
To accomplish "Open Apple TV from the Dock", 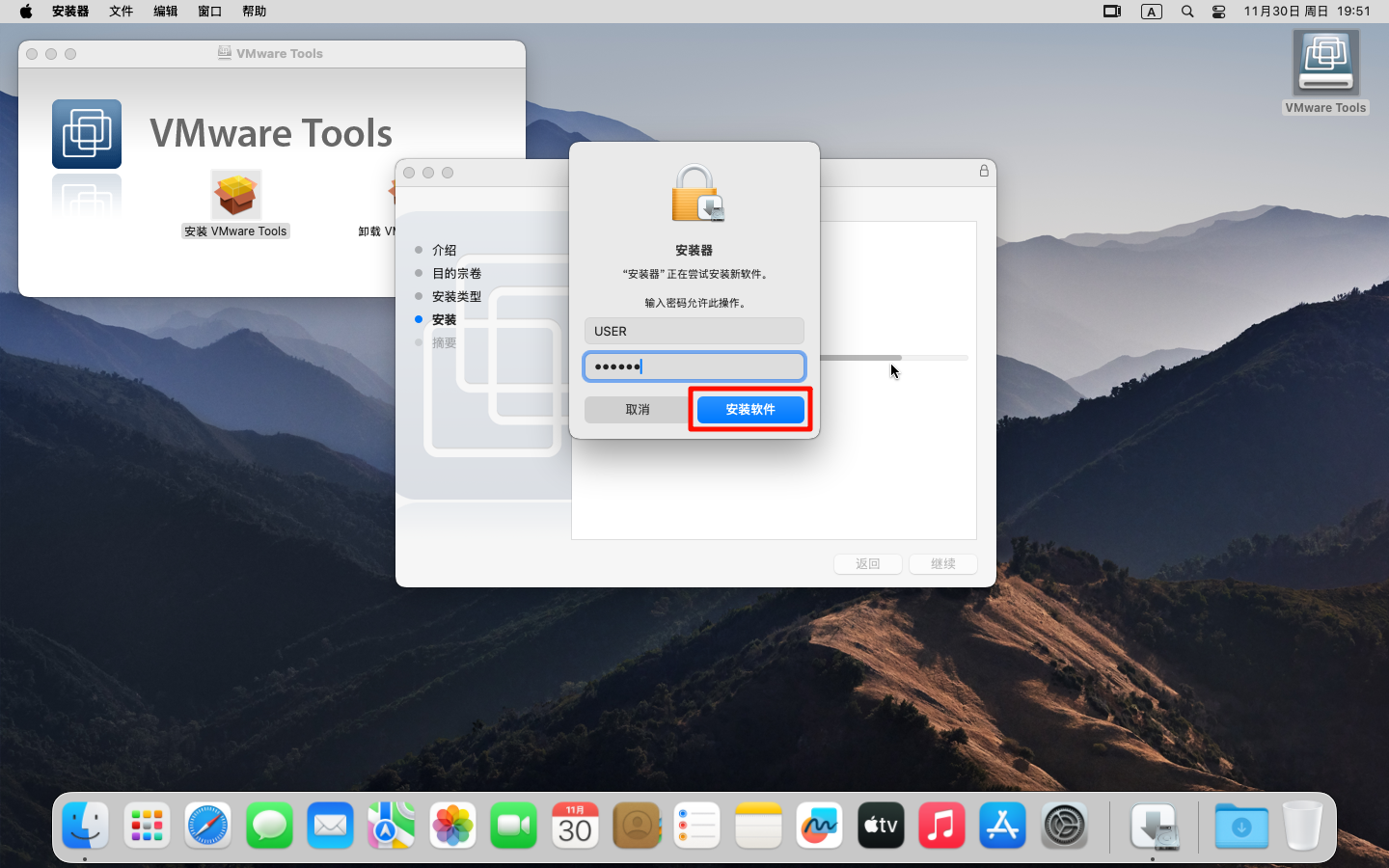I will pos(881,826).
